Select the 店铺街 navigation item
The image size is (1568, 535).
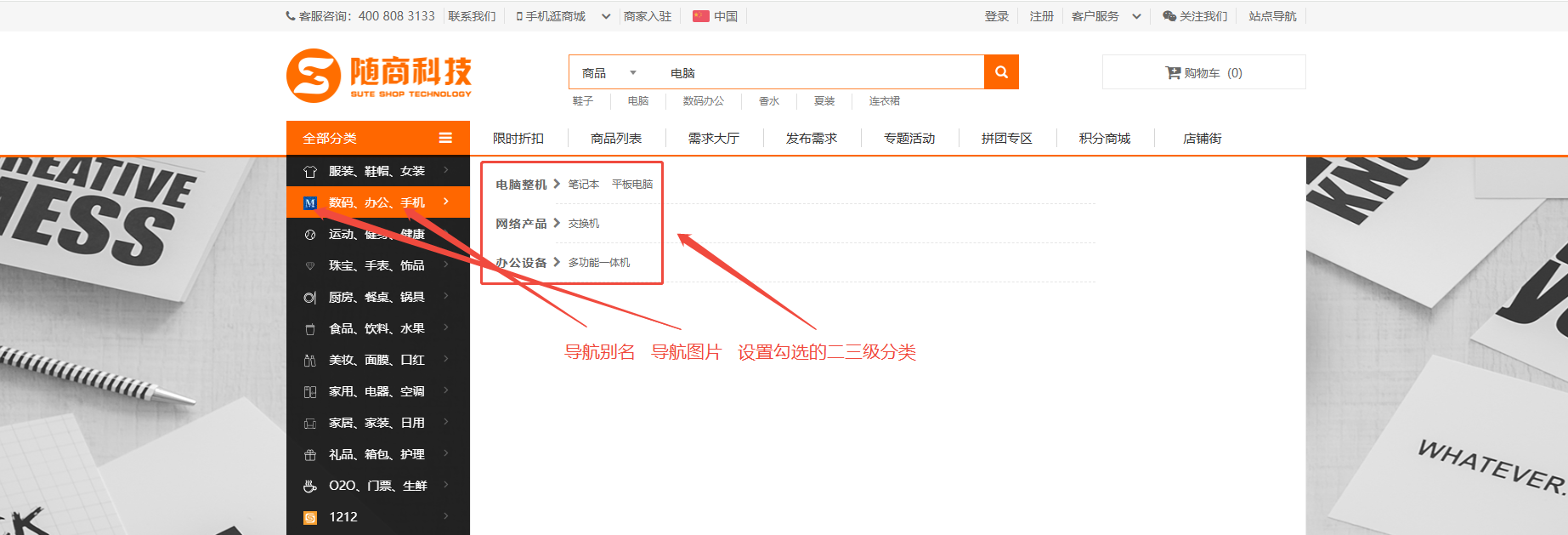1202,139
